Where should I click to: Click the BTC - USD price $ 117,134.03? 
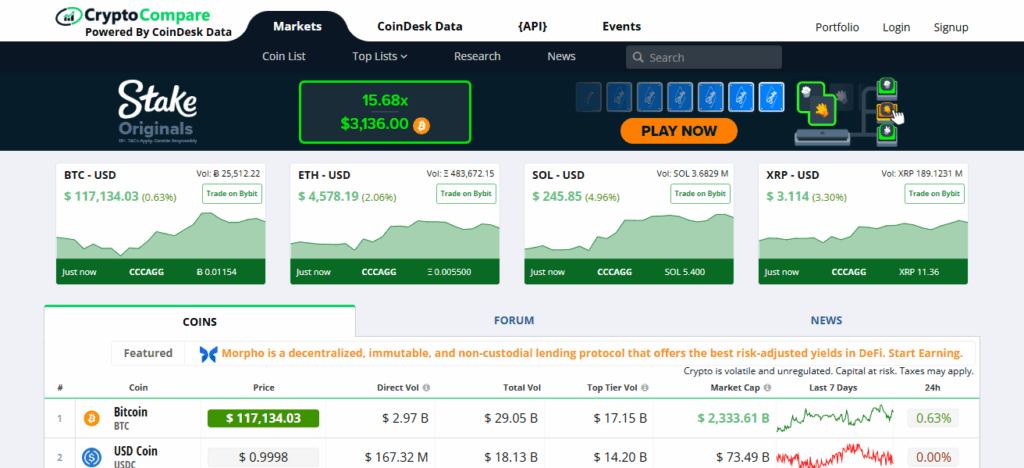click(x=101, y=196)
